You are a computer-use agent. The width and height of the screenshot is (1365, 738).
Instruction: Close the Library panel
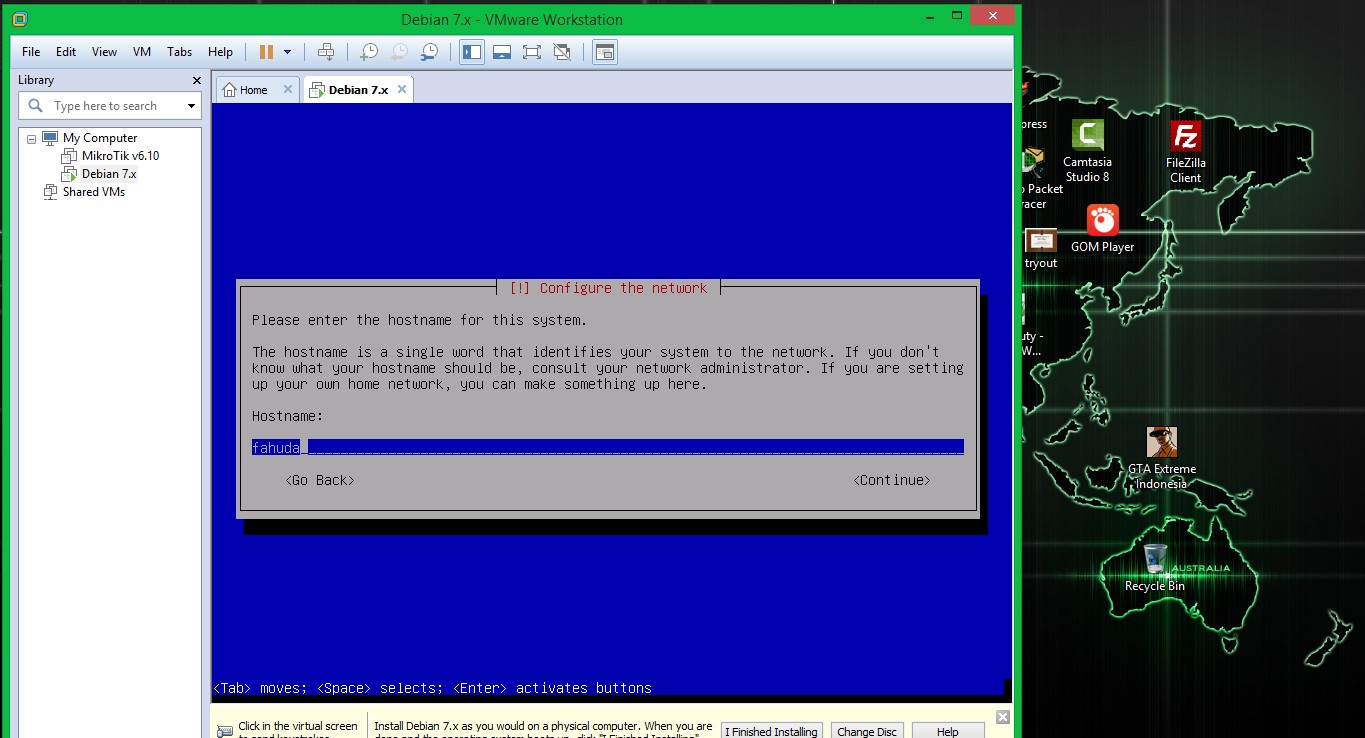pyautogui.click(x=197, y=80)
